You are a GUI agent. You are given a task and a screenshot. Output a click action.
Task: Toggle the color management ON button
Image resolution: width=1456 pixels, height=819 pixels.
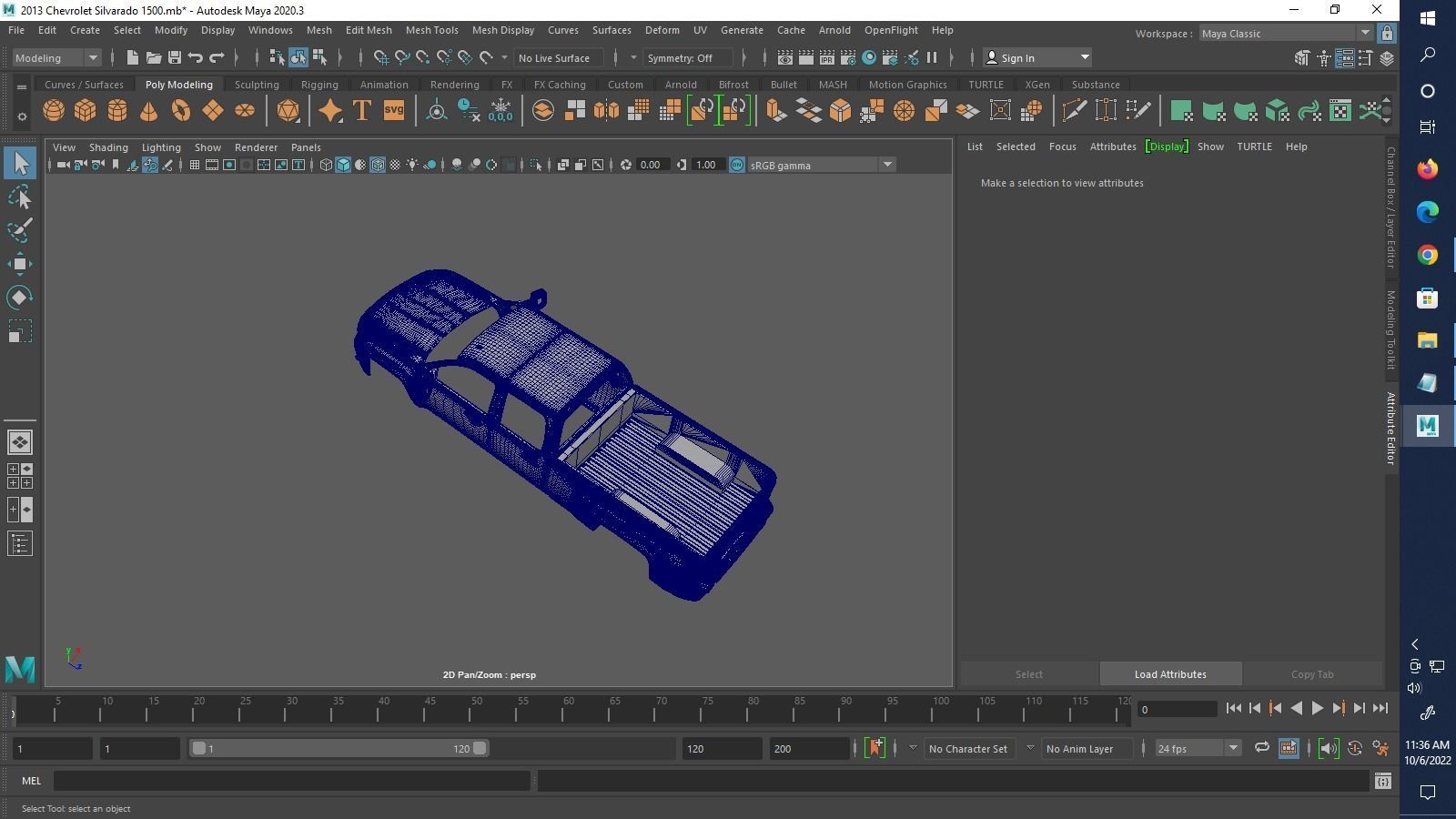[x=737, y=165]
